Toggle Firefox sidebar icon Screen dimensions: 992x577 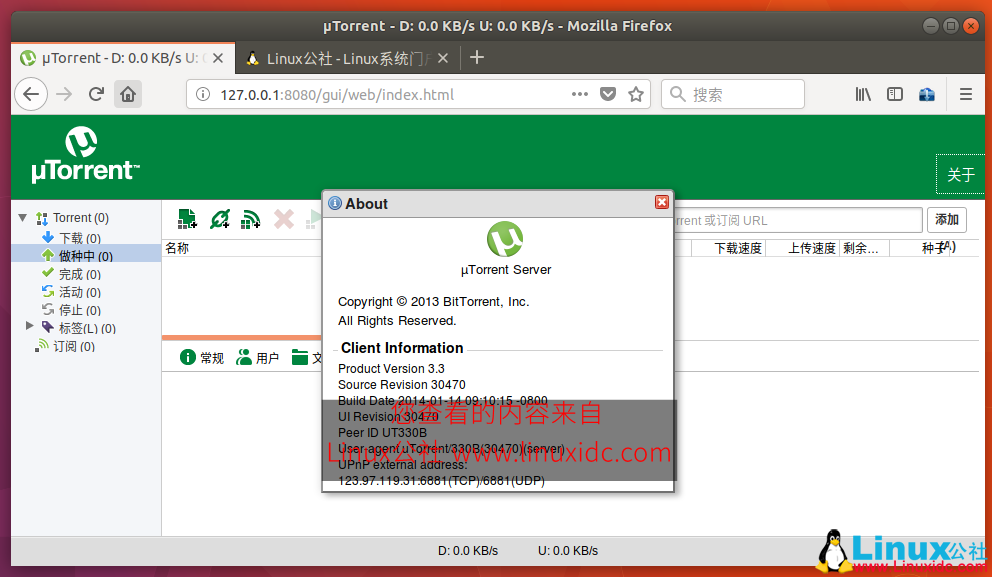895,94
